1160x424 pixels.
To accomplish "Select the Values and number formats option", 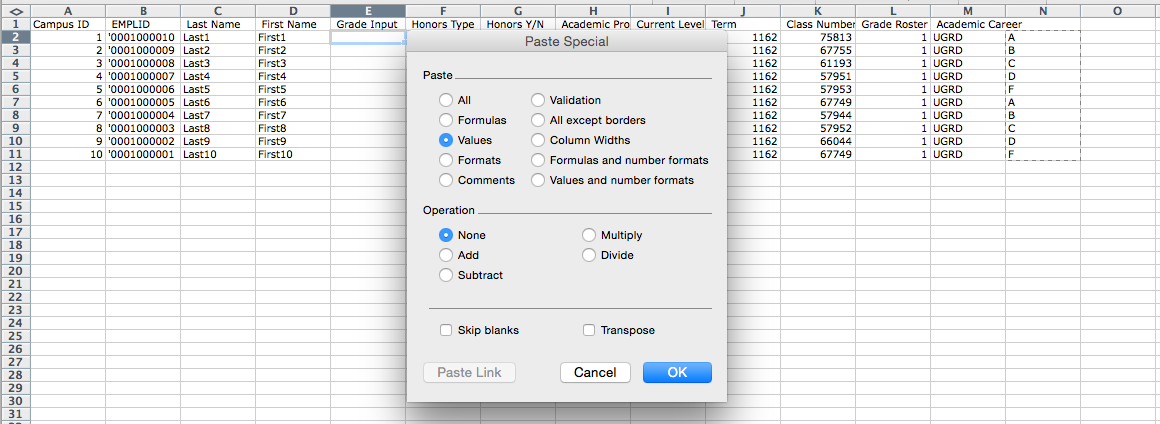I will pyautogui.click(x=538, y=180).
